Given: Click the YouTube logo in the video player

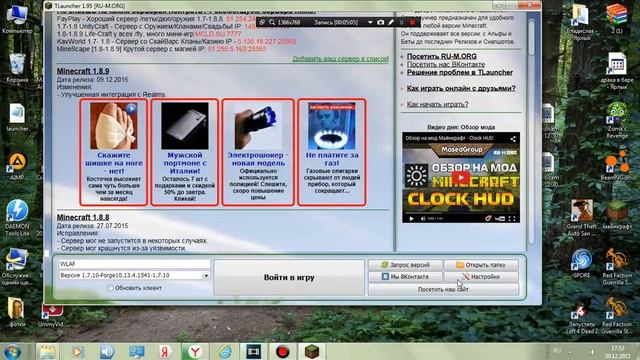Looking at the screenshot, I should pyautogui.click(x=500, y=219).
